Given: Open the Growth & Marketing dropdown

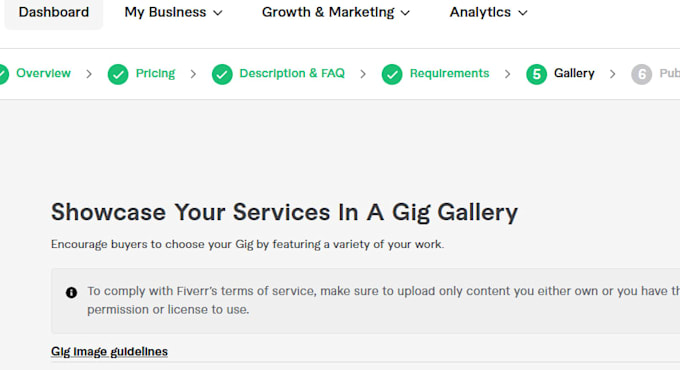Looking at the screenshot, I should coord(336,13).
